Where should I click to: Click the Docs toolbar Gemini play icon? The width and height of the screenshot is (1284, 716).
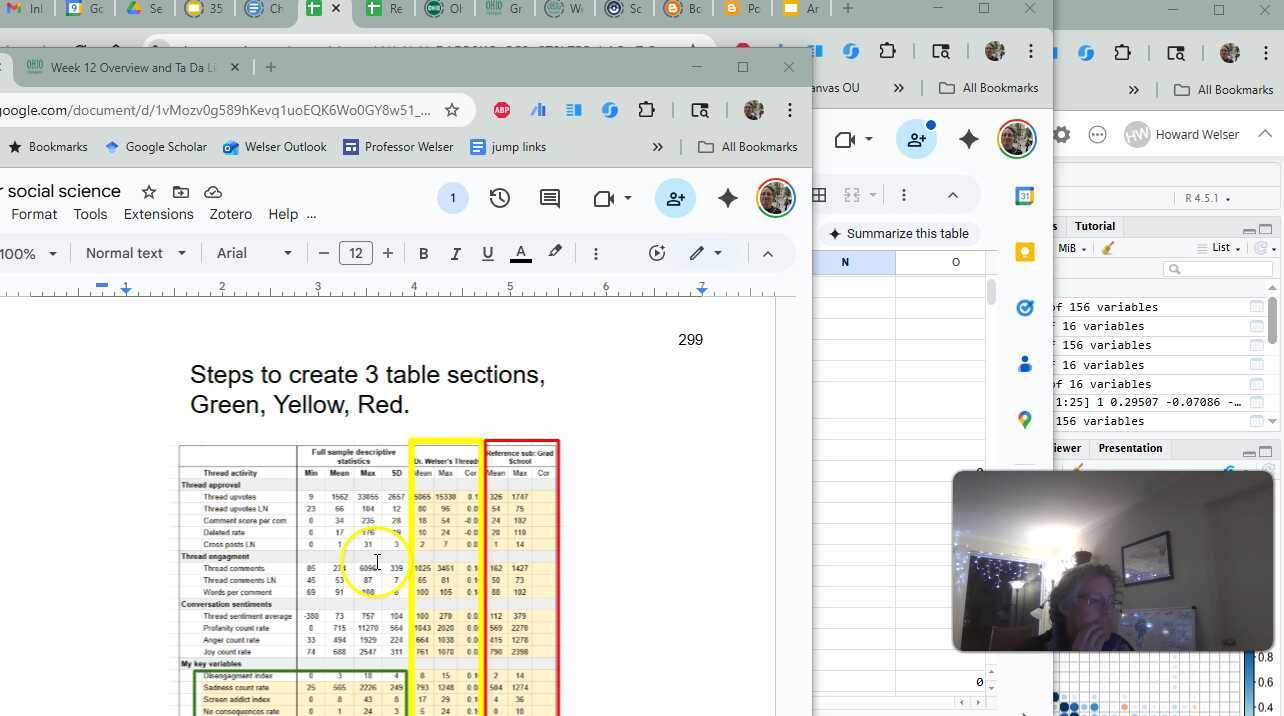tap(657, 254)
